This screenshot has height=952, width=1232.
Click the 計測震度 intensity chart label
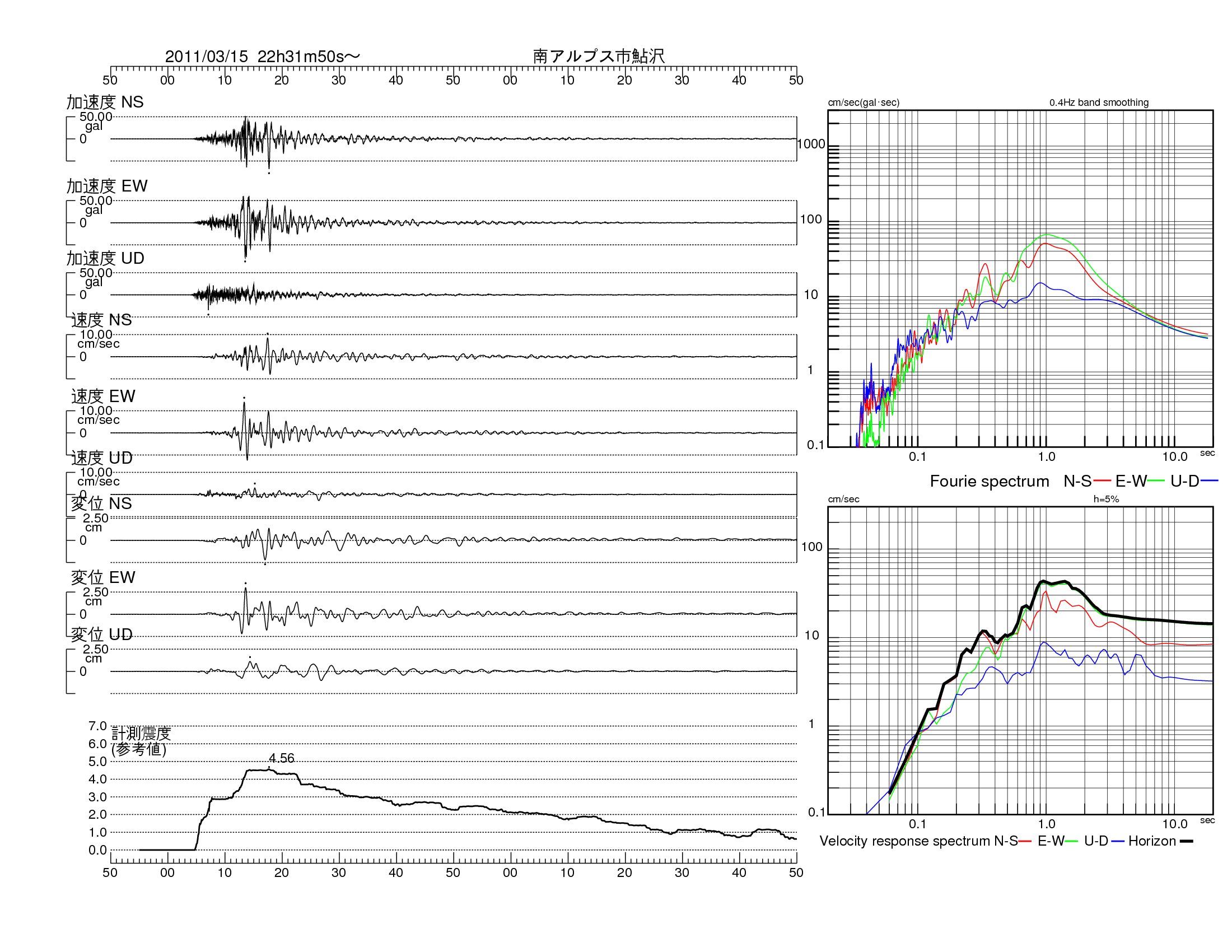[x=141, y=733]
